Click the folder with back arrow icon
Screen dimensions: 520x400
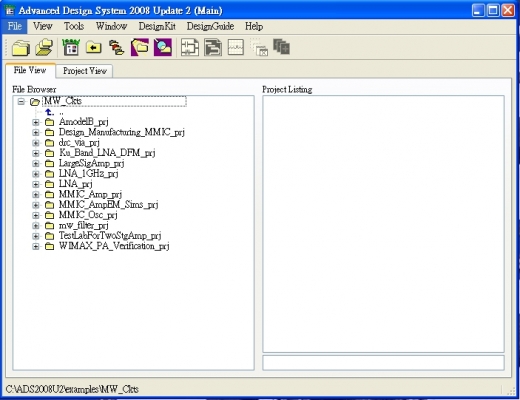[94, 47]
